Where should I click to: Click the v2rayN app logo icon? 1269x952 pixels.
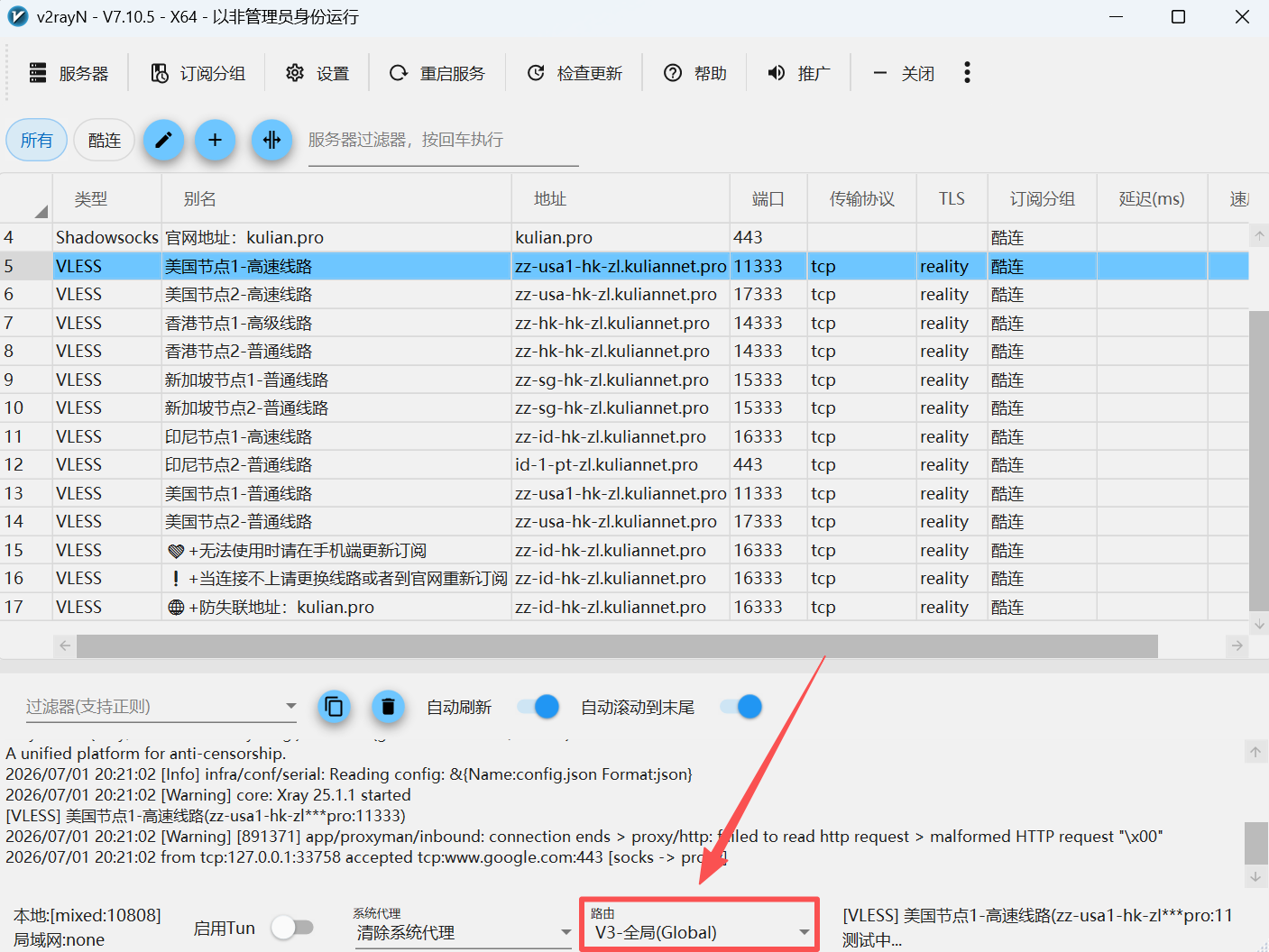pyautogui.click(x=17, y=16)
